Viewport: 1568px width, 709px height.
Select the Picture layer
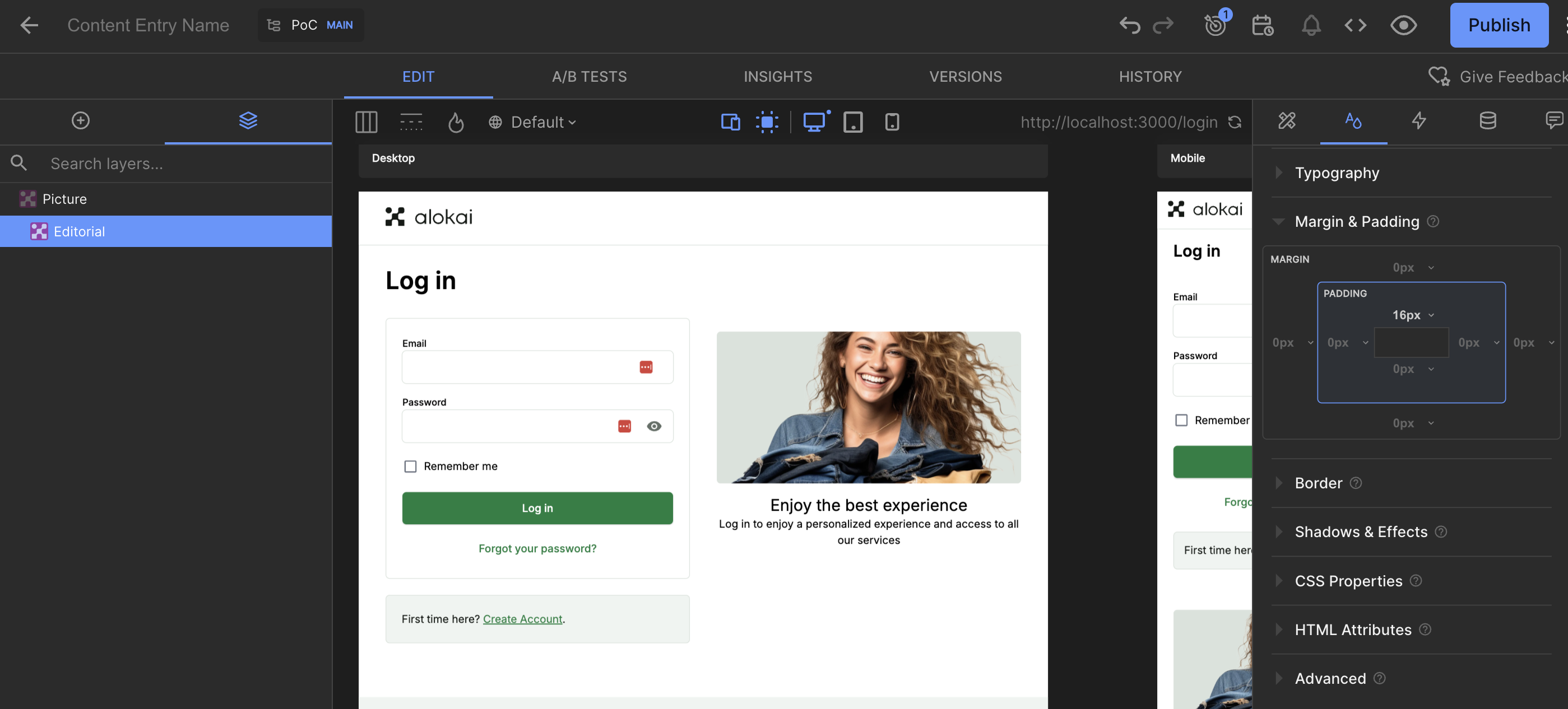pos(165,199)
